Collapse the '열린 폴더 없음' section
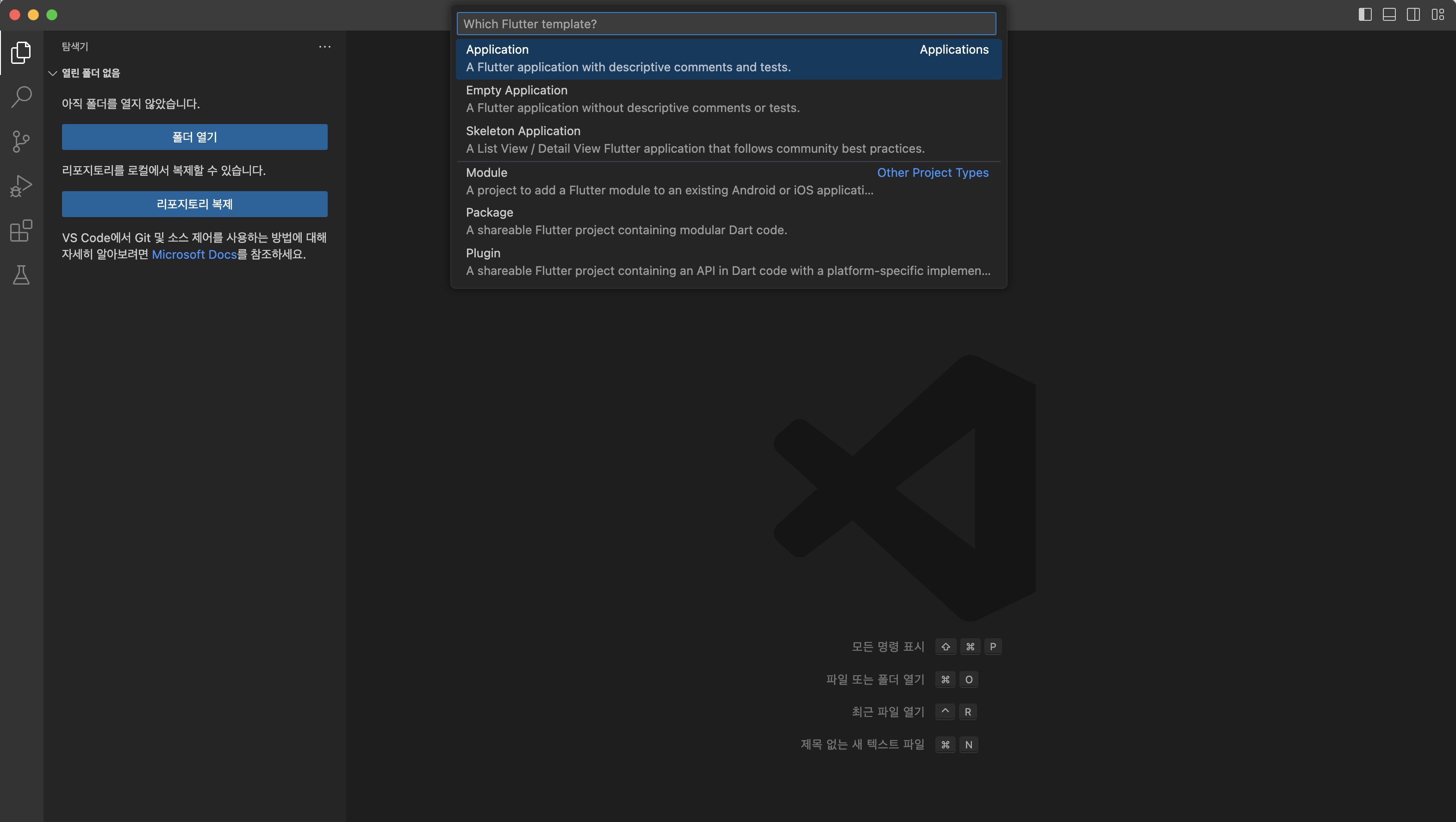Screen dimensions: 1456x822 click(53, 73)
